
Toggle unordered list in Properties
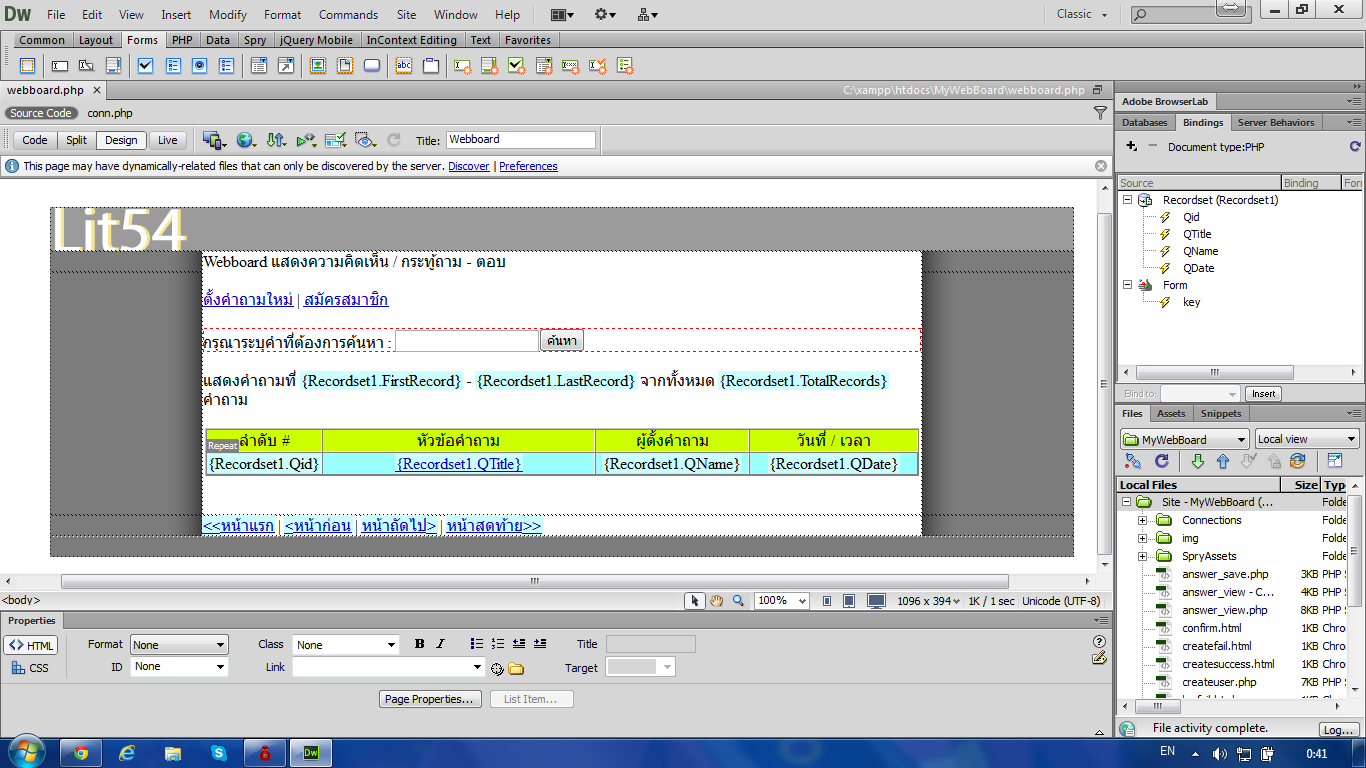pyautogui.click(x=477, y=644)
